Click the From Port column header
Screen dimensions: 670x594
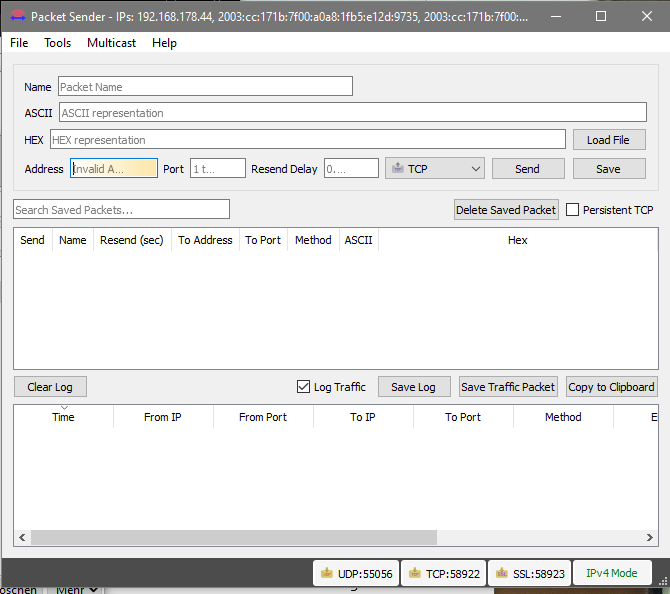click(x=263, y=417)
